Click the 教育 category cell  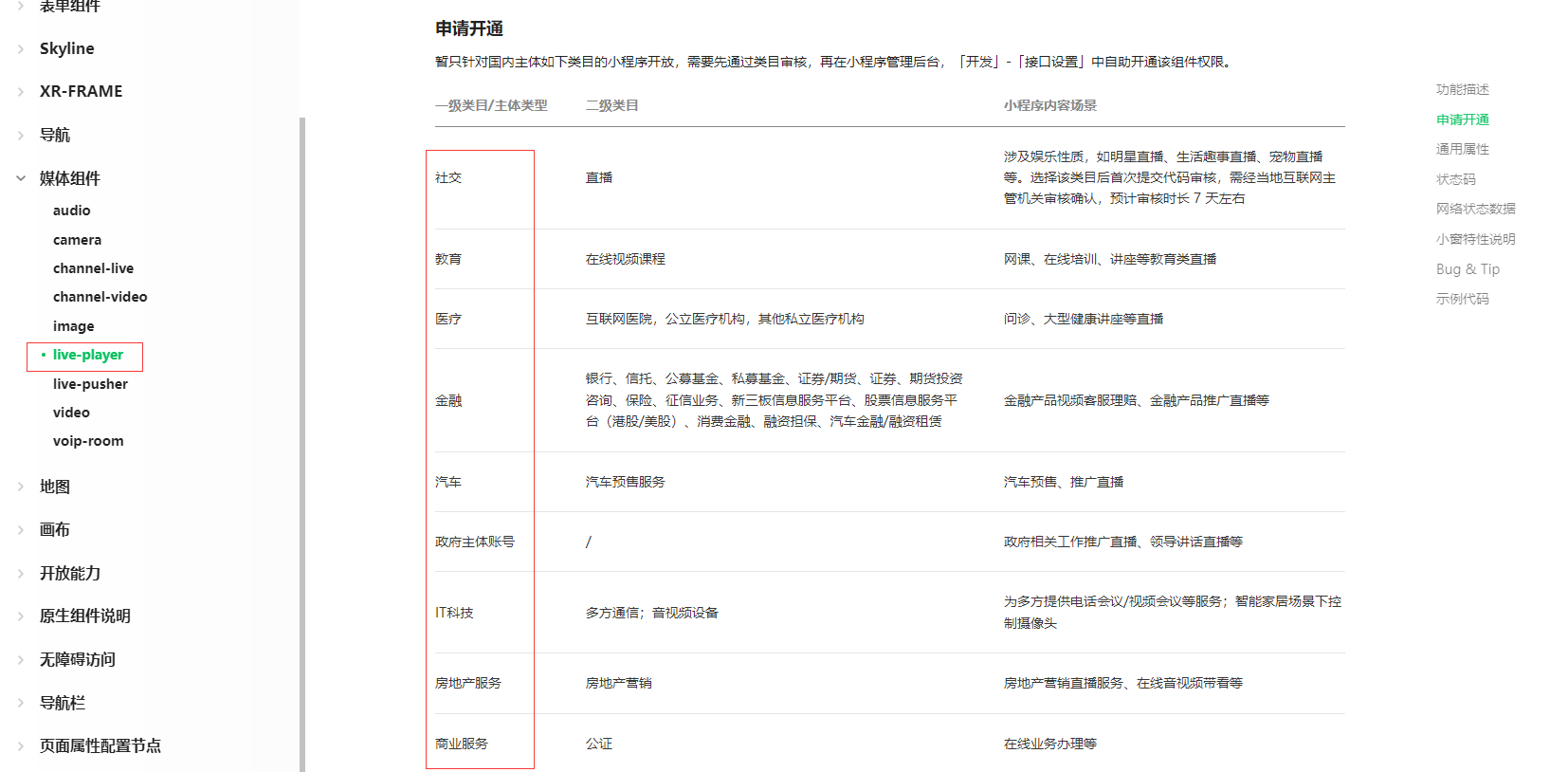click(448, 259)
